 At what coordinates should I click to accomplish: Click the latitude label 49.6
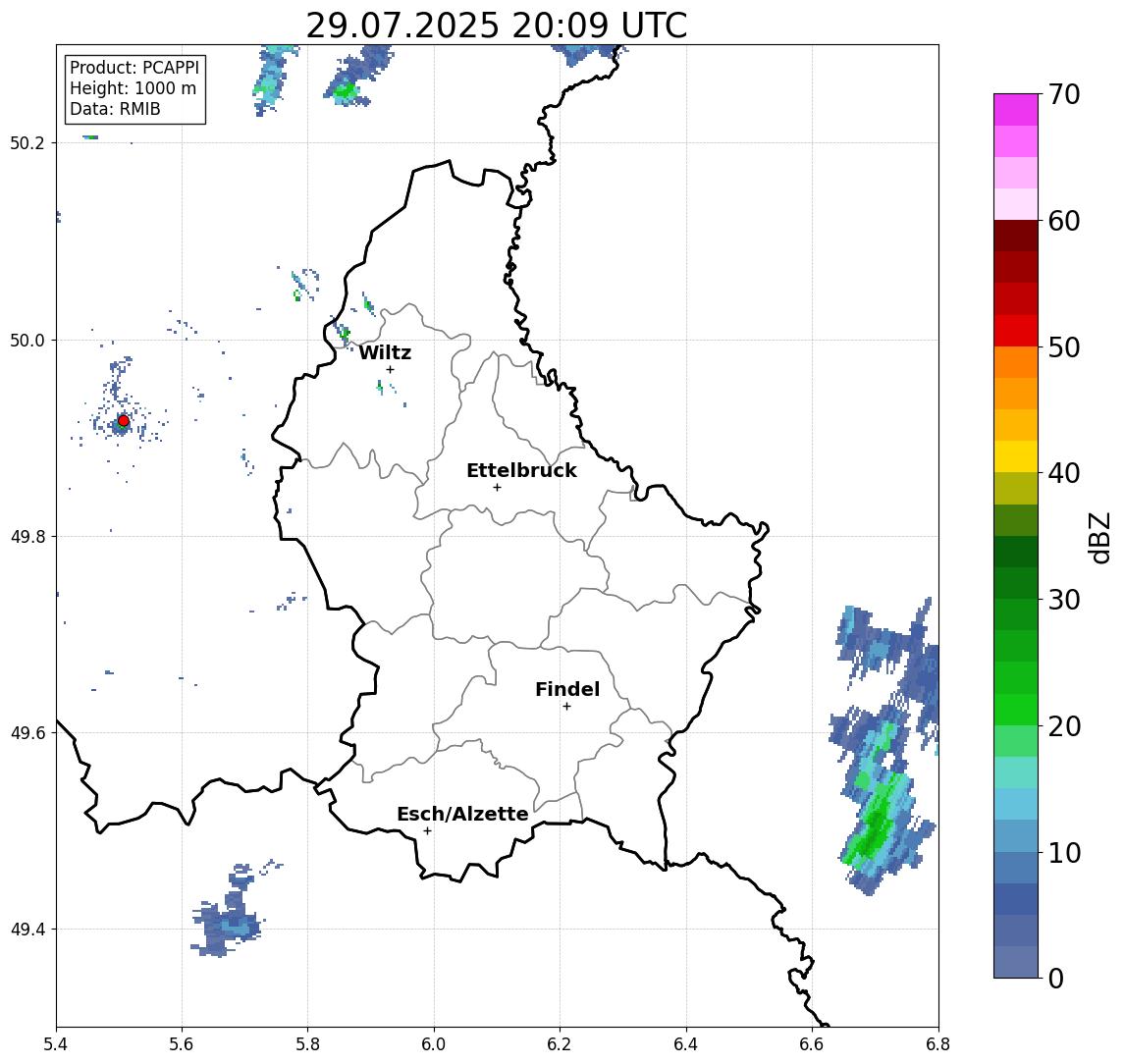pyautogui.click(x=27, y=733)
